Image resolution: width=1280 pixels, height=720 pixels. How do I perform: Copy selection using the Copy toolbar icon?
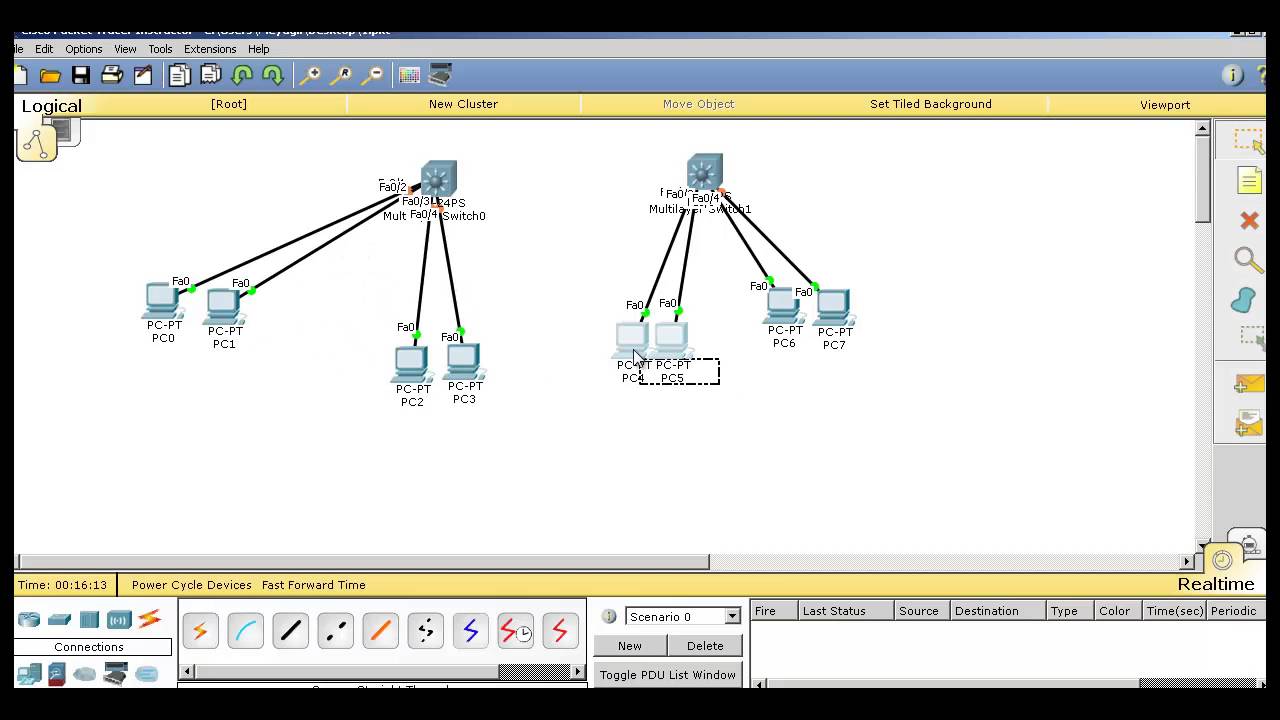pos(179,75)
